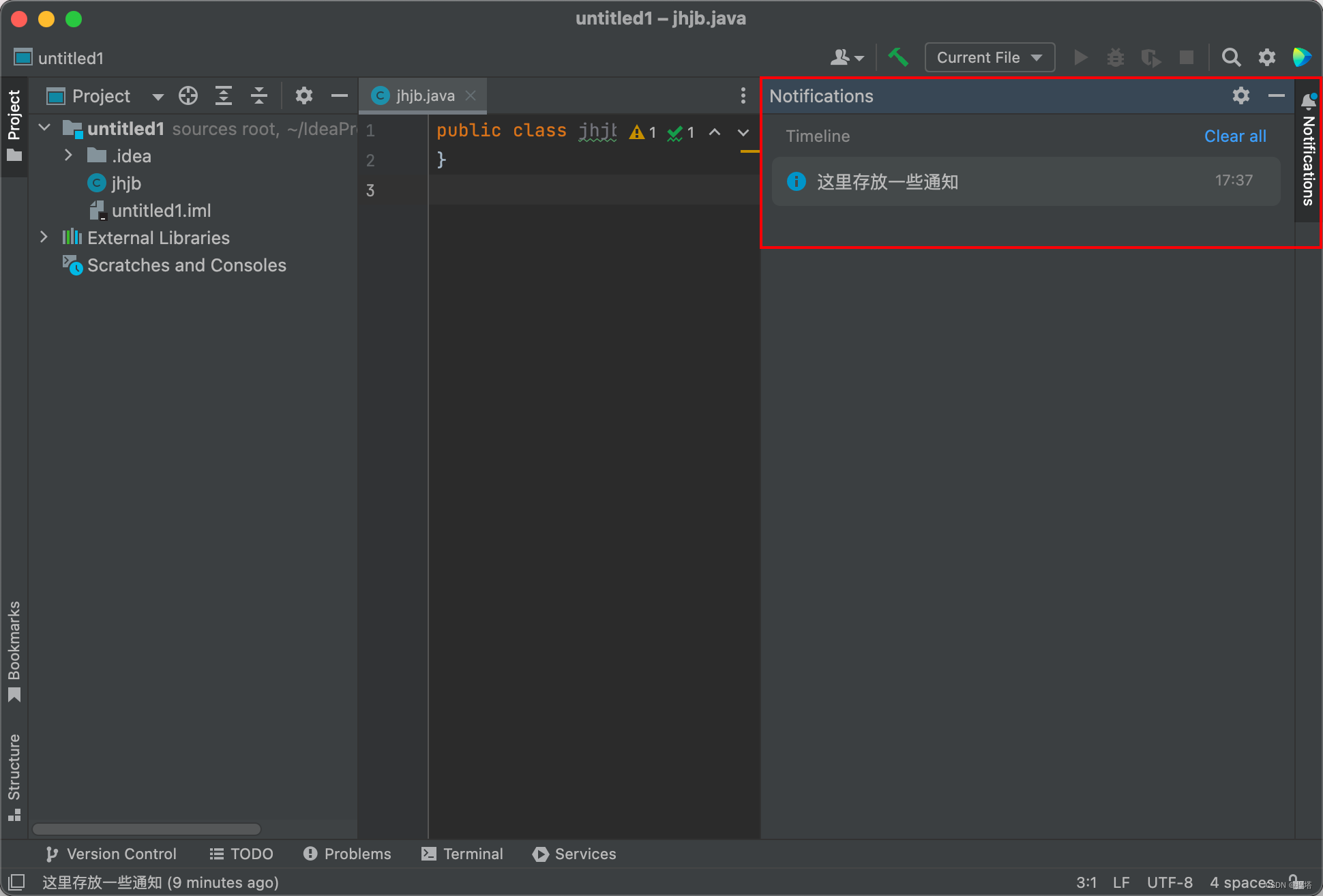The image size is (1323, 896).
Task: Open the TODO tool window
Action: (x=241, y=854)
